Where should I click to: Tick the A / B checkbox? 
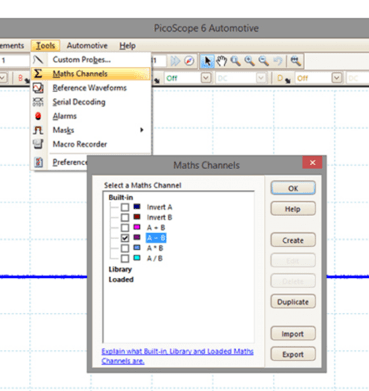click(125, 258)
